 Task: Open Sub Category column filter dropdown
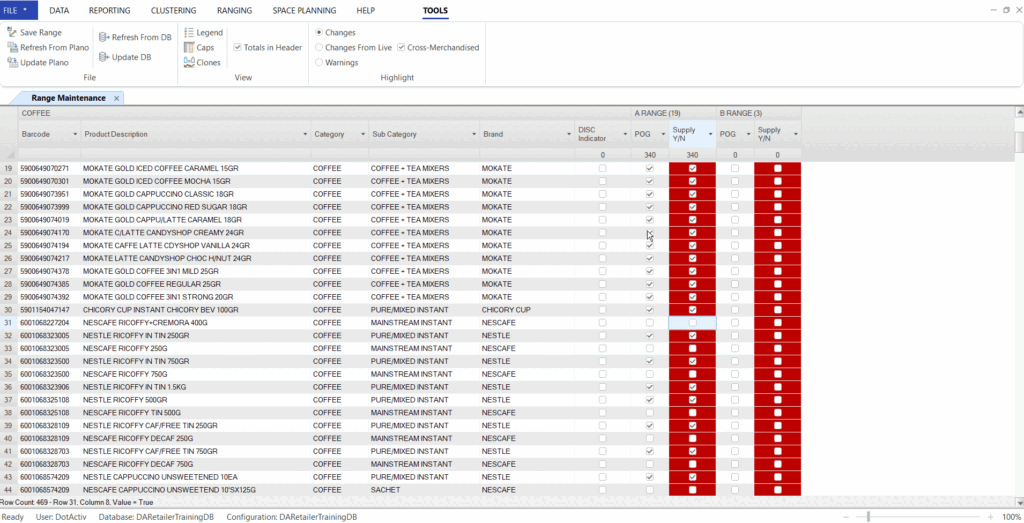click(473, 135)
